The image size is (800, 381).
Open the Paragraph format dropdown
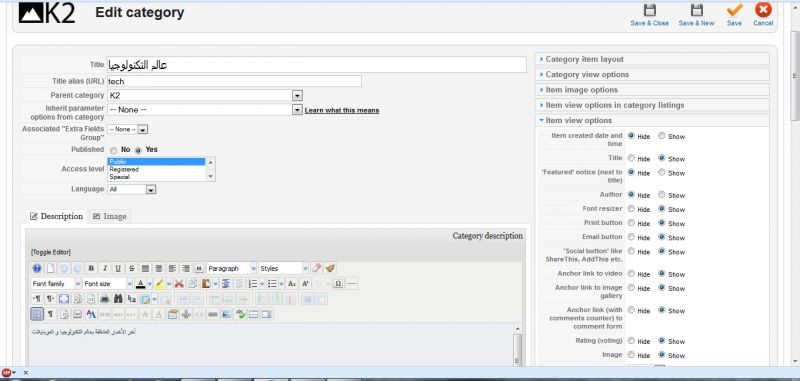coord(232,268)
